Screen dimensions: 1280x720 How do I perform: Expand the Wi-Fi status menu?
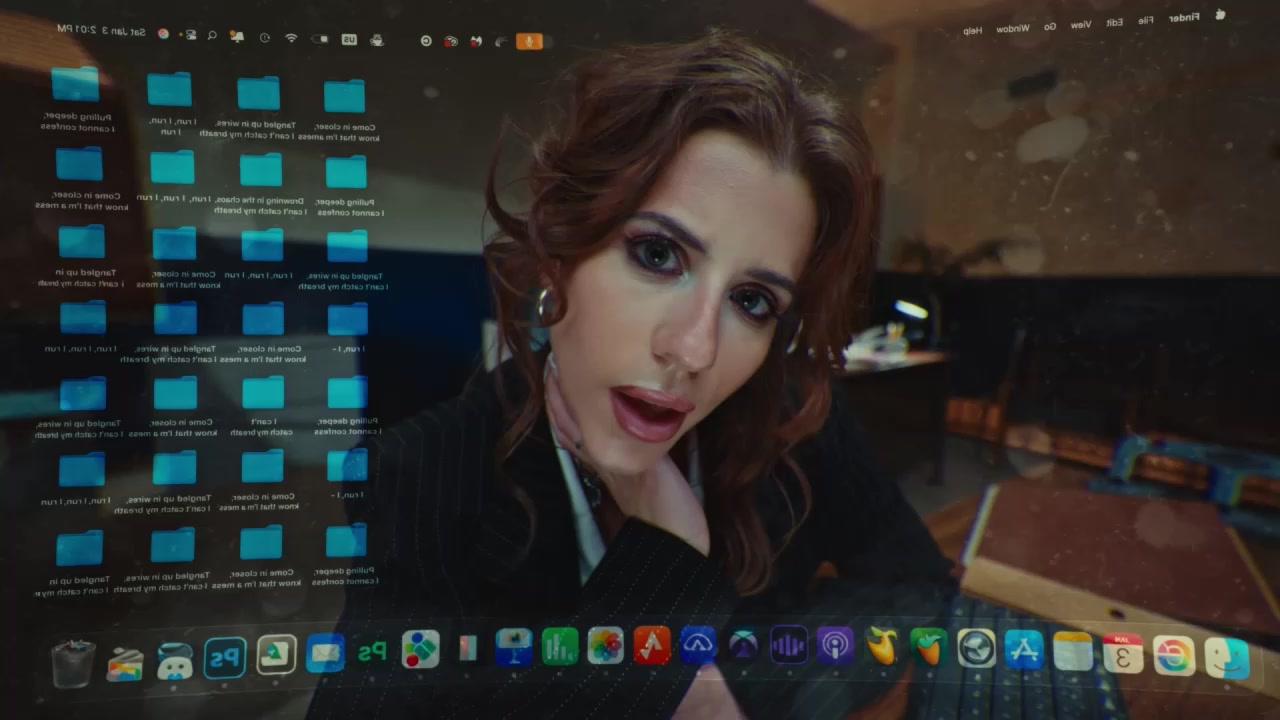[x=291, y=38]
